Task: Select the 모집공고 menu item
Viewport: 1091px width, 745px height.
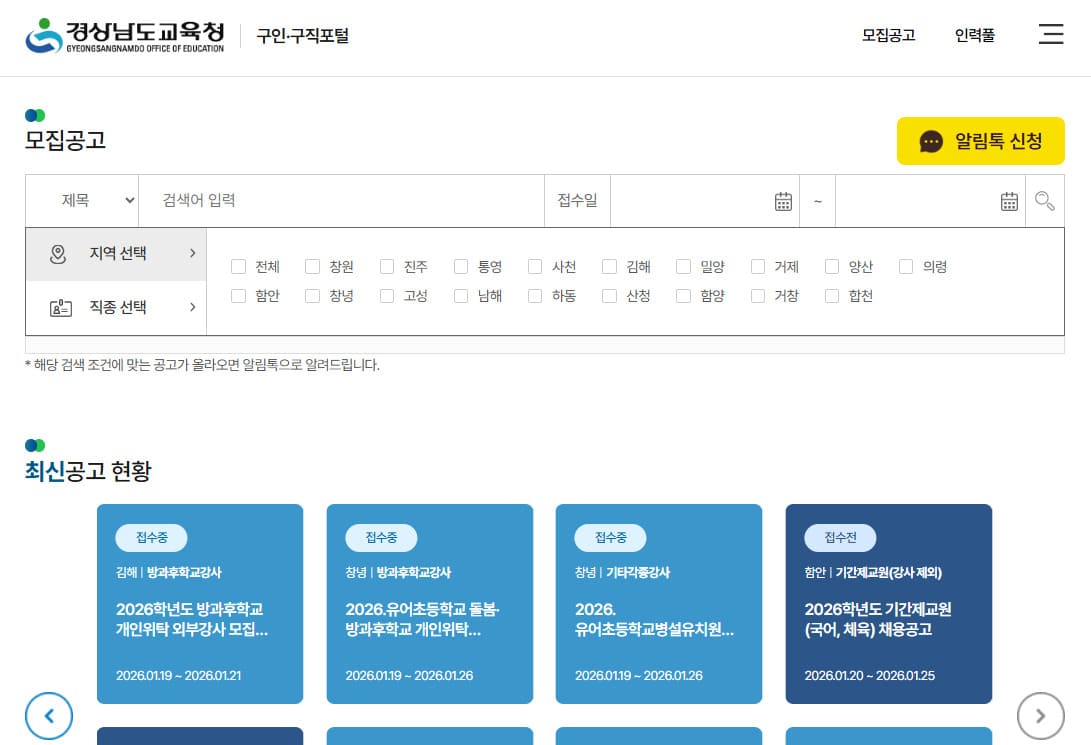Action: 888,33
